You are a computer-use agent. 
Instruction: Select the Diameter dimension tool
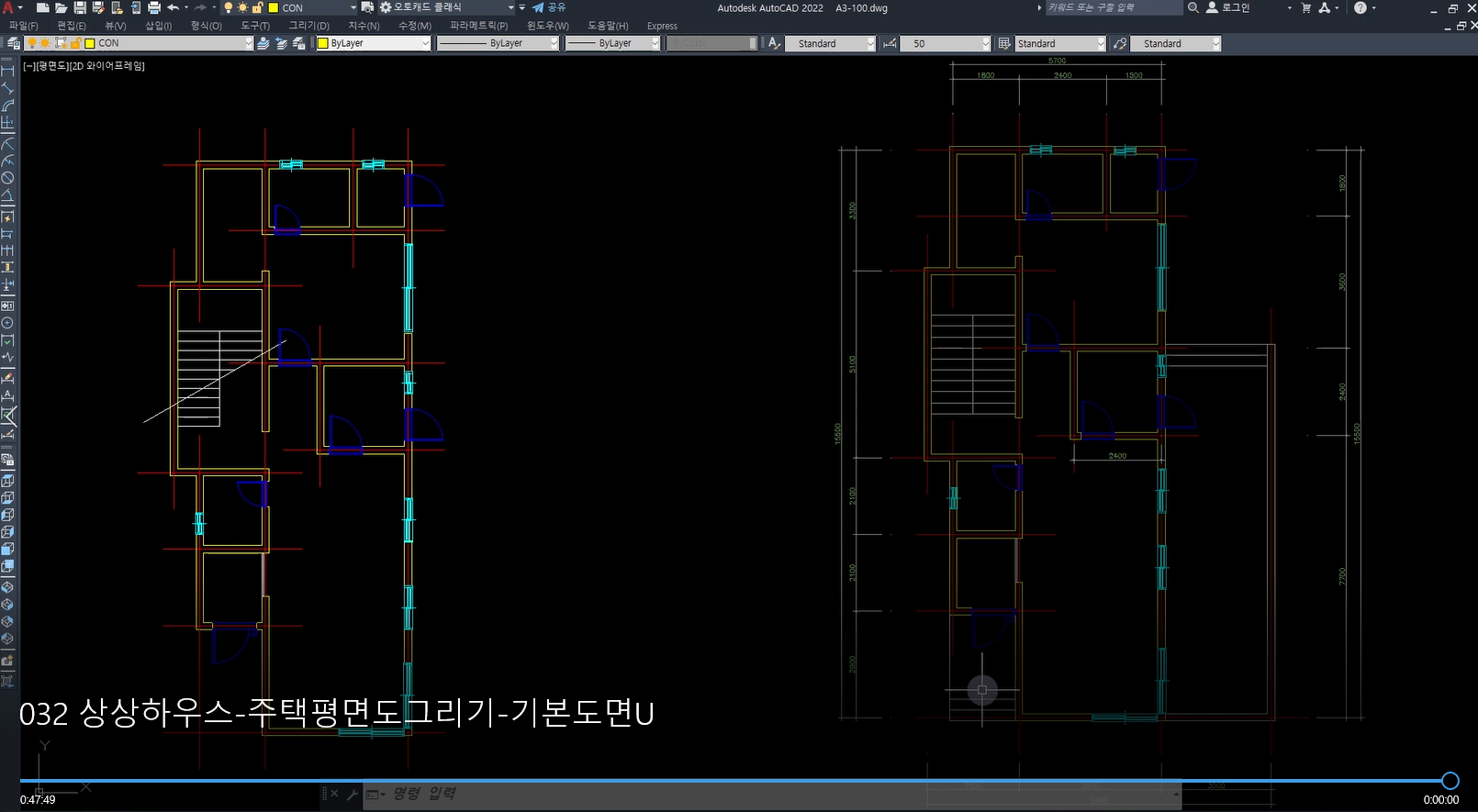coord(7,178)
